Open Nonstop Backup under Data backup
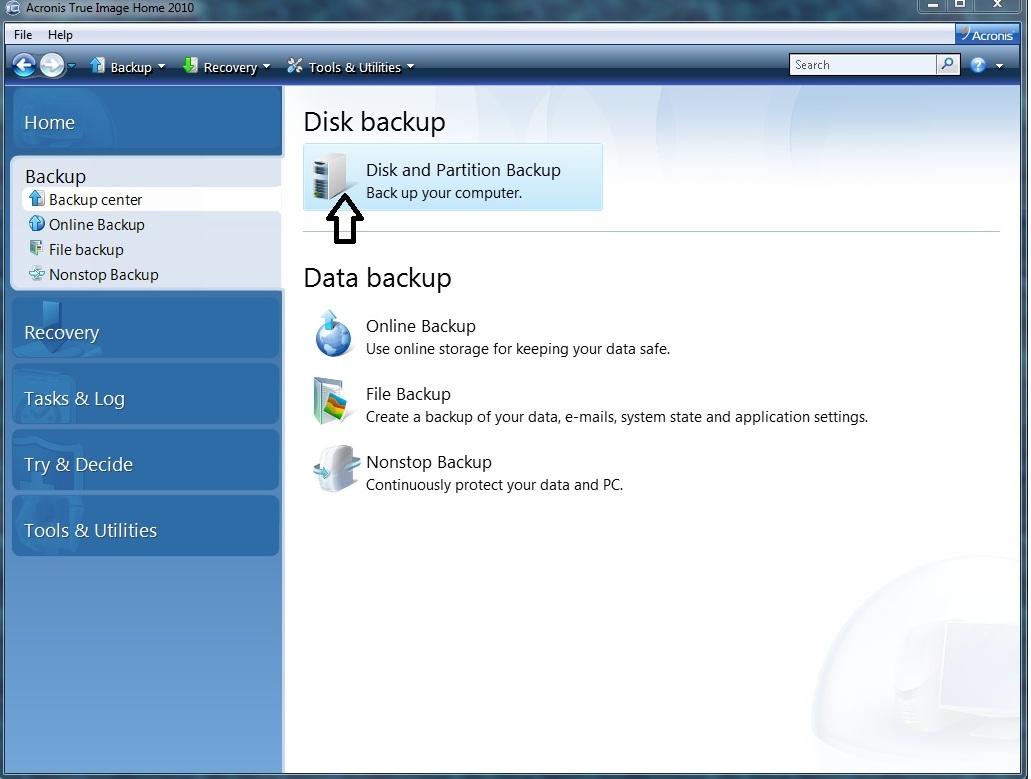The height and width of the screenshot is (779, 1031). pyautogui.click(x=429, y=462)
